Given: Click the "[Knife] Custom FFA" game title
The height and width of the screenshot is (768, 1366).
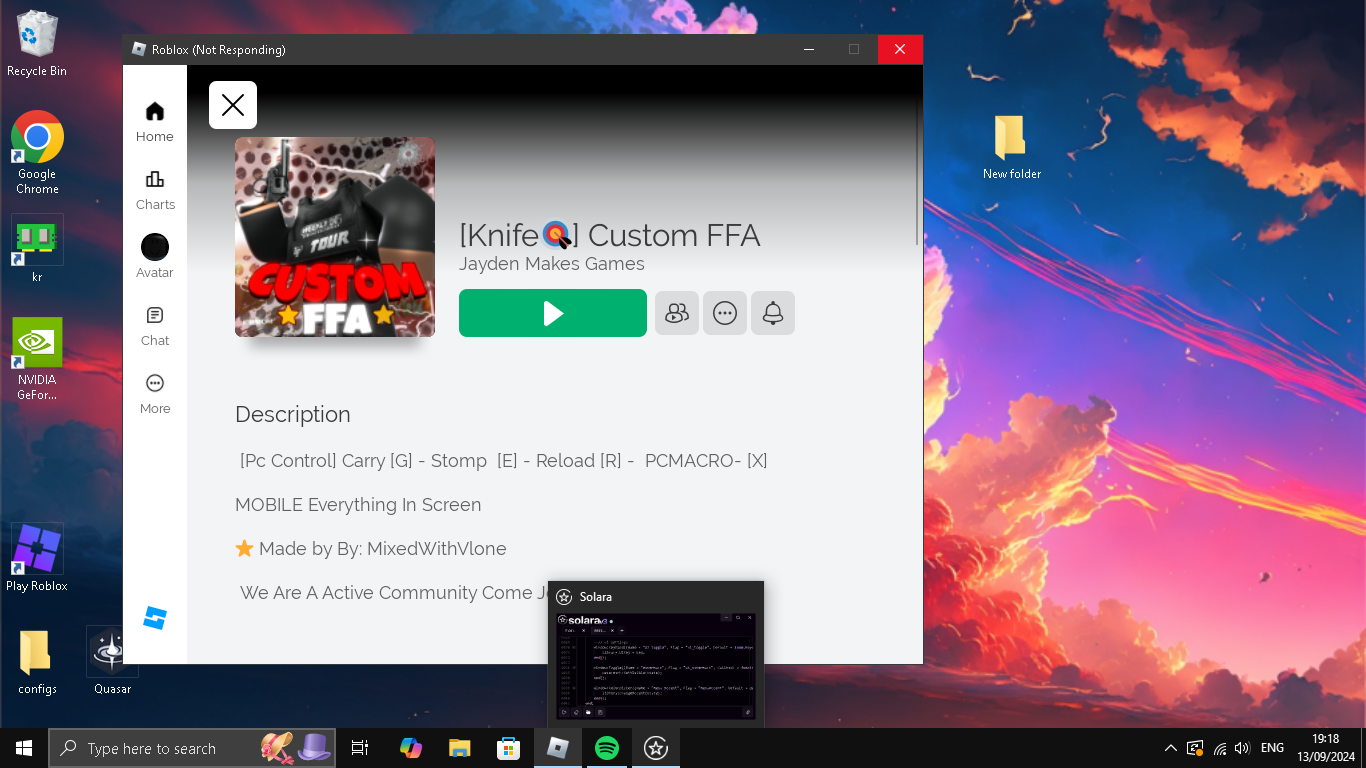Looking at the screenshot, I should (x=610, y=235).
